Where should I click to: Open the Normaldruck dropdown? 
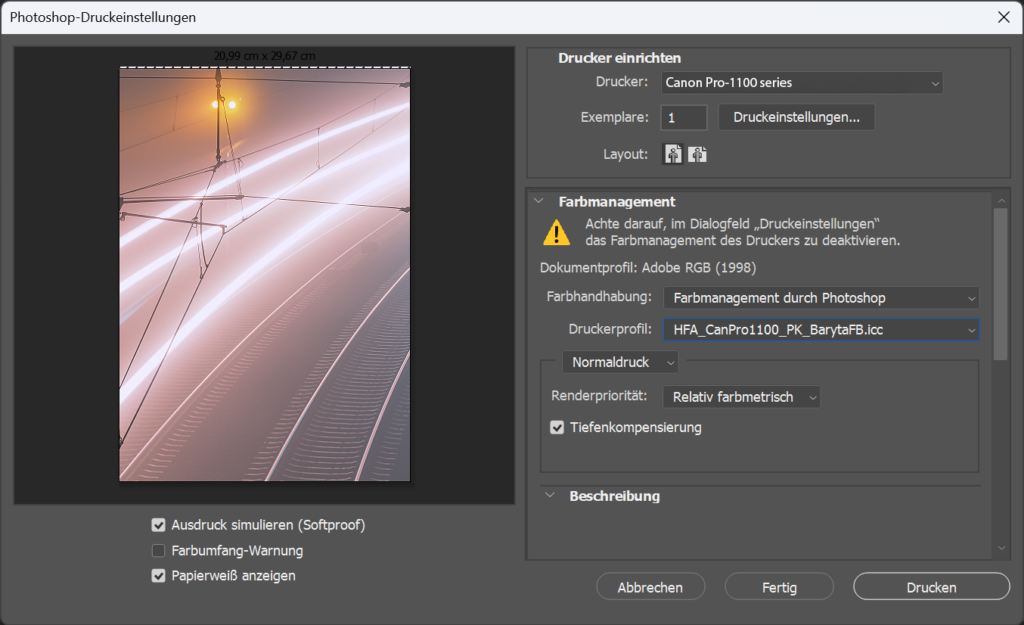click(620, 362)
